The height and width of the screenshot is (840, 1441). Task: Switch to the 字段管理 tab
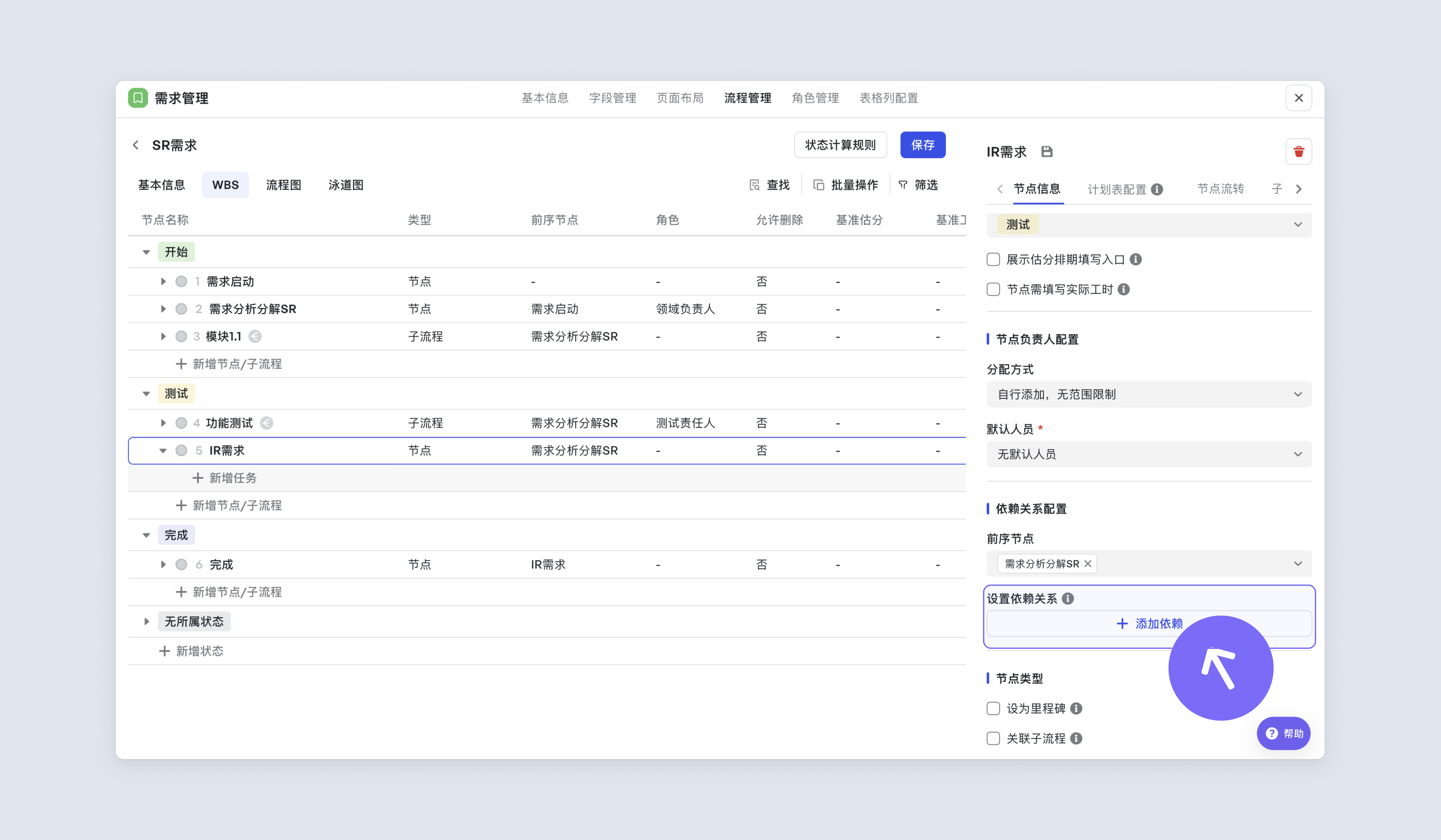pos(612,98)
